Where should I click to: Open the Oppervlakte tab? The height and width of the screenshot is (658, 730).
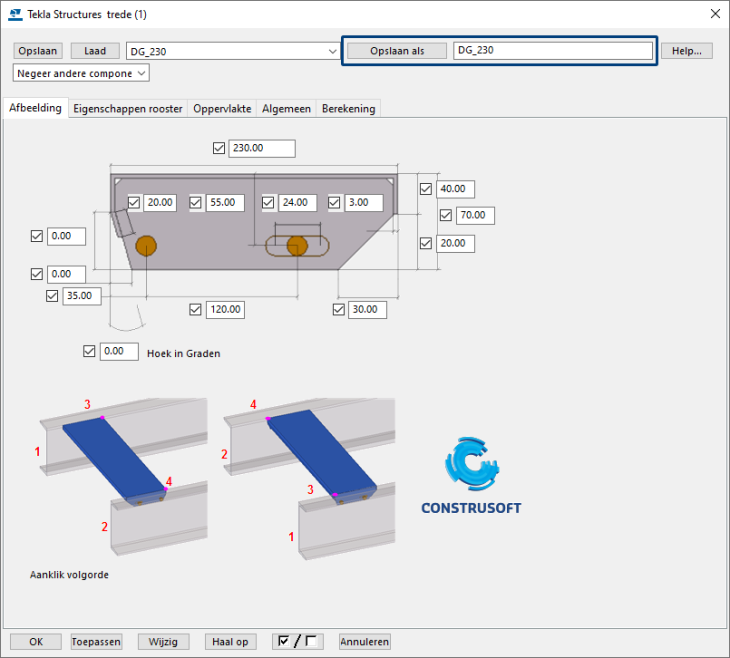click(222, 109)
